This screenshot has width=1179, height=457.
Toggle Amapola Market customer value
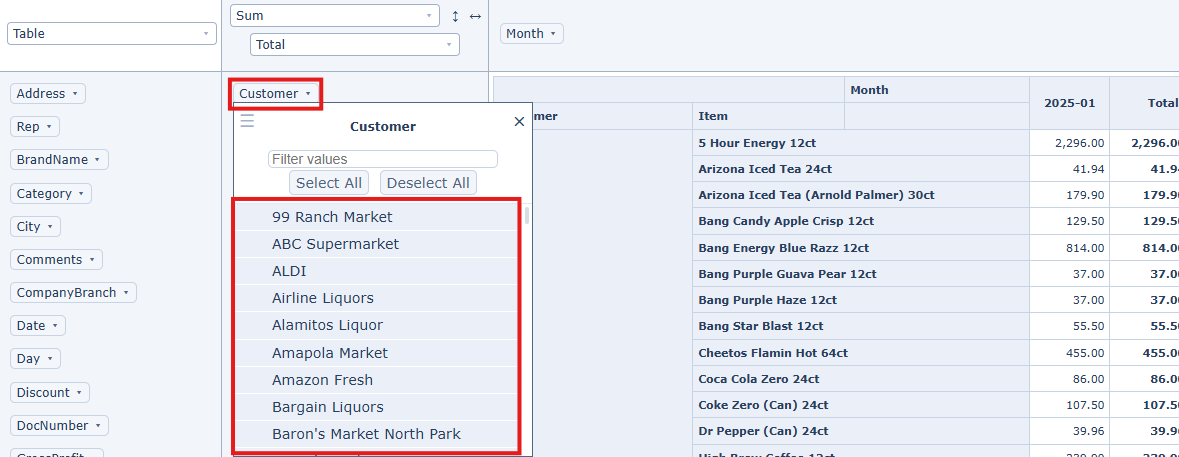pyautogui.click(x=377, y=353)
